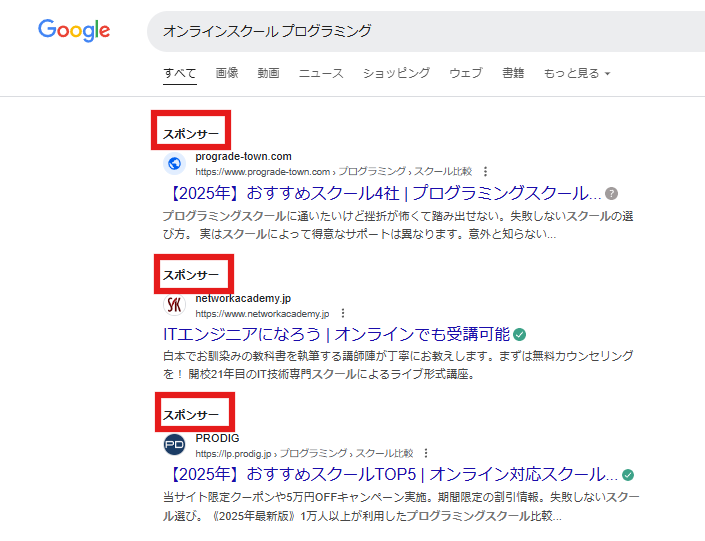Viewport: 705px width, 541px height.
Task: Click the スポンサー label above prograde-town.com
Action: [191, 134]
